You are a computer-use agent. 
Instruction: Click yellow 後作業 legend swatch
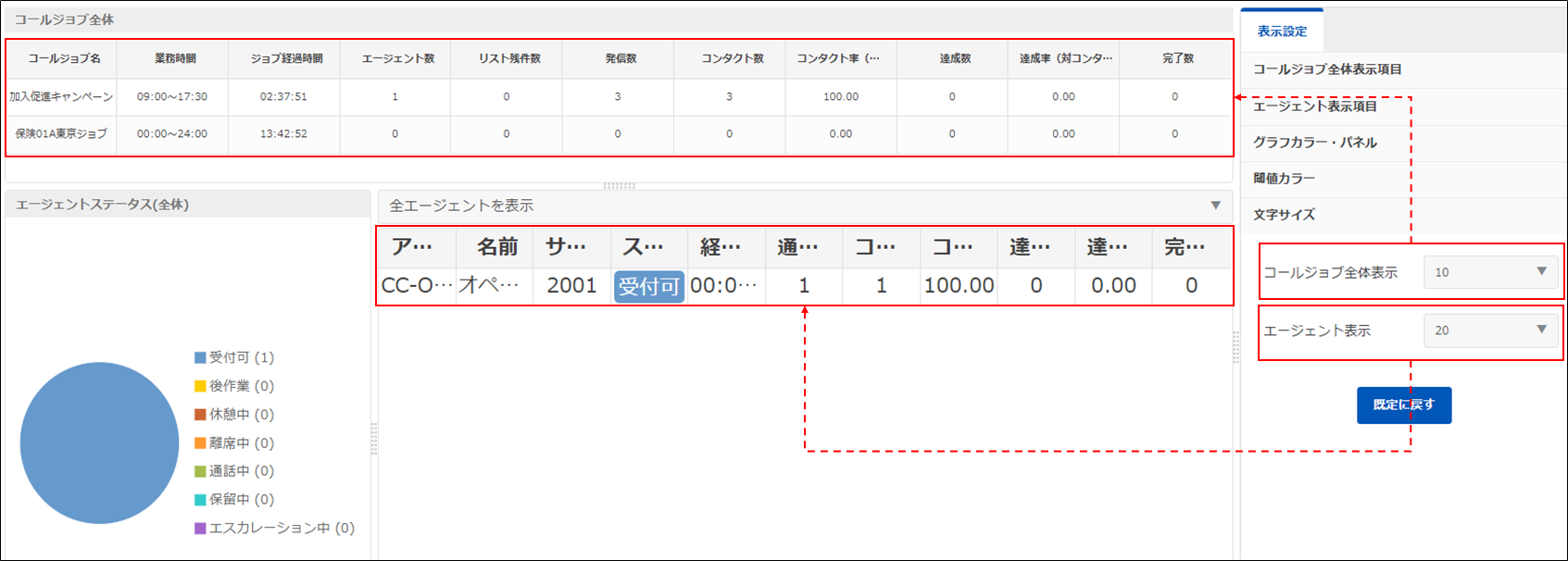[x=200, y=386]
